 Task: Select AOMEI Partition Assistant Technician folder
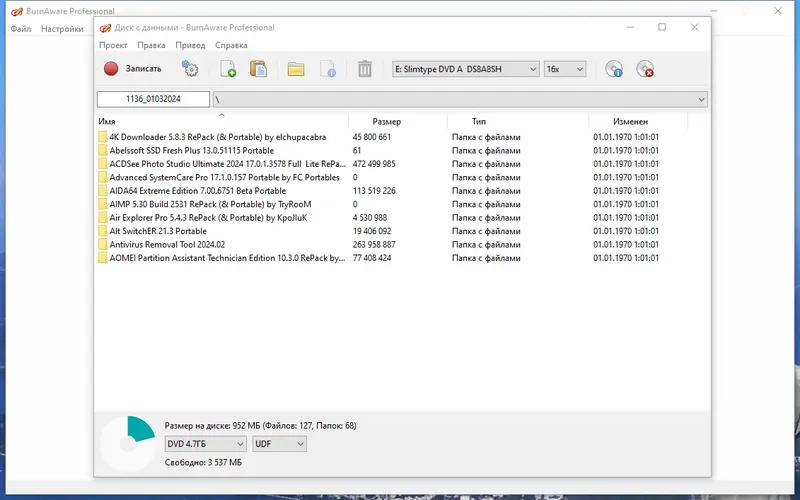[x=227, y=258]
